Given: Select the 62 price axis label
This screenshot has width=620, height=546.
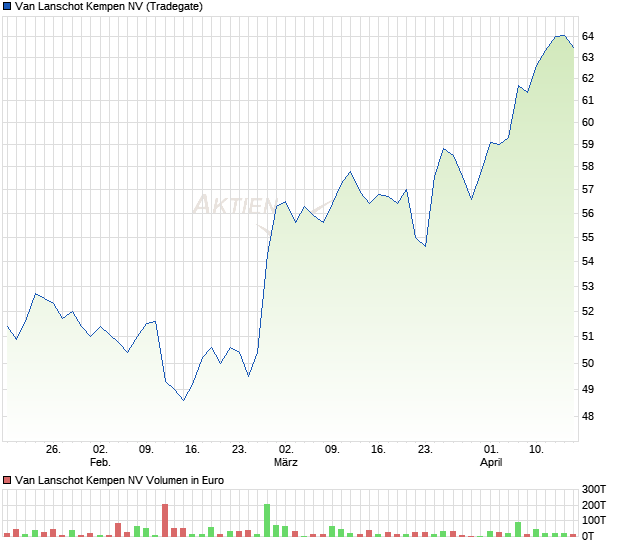Looking at the screenshot, I should [588, 78].
